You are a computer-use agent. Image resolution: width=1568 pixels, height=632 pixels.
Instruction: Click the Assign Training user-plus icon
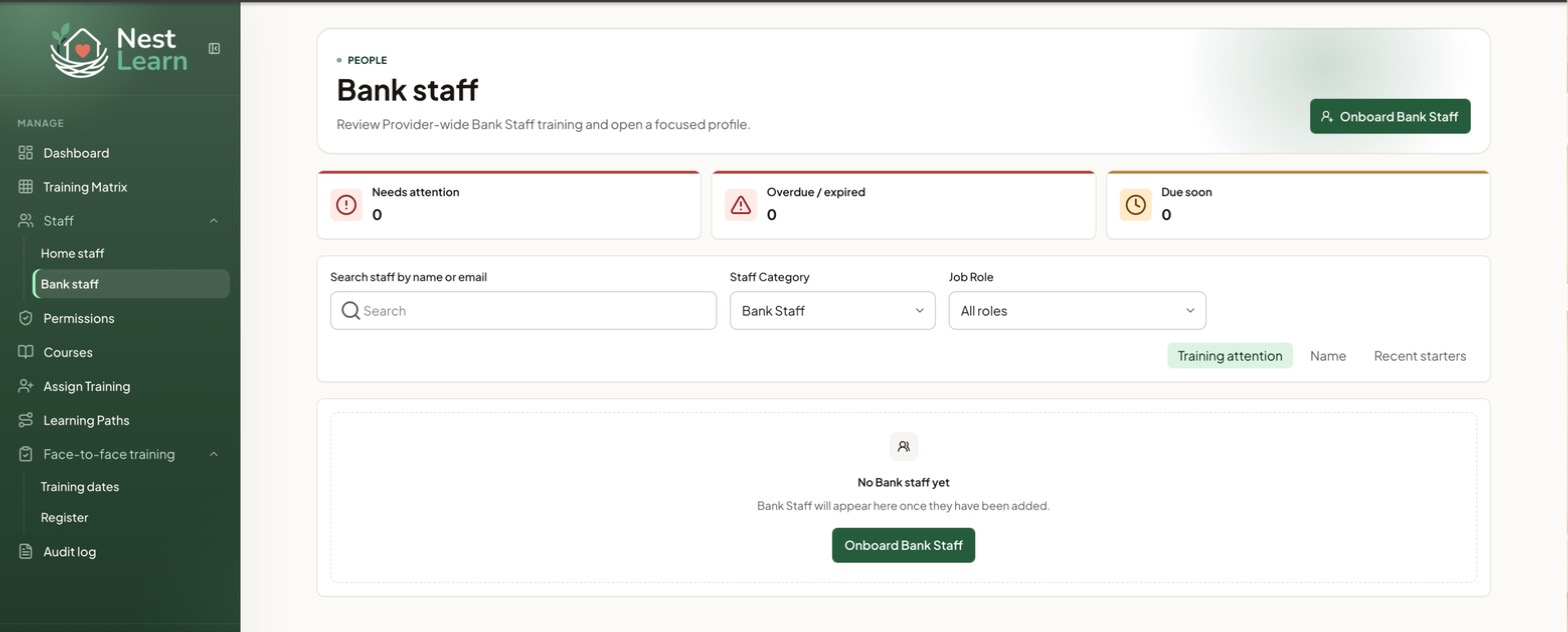26,386
